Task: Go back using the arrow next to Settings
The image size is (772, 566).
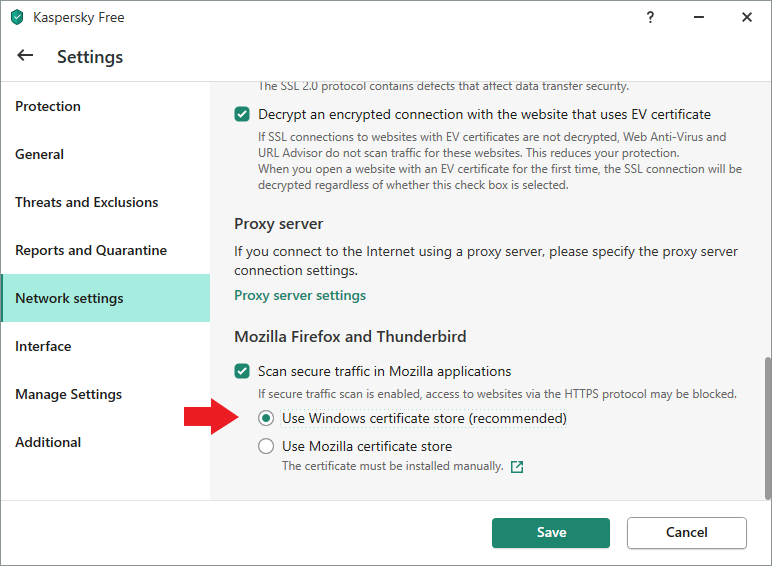Action: pos(25,56)
